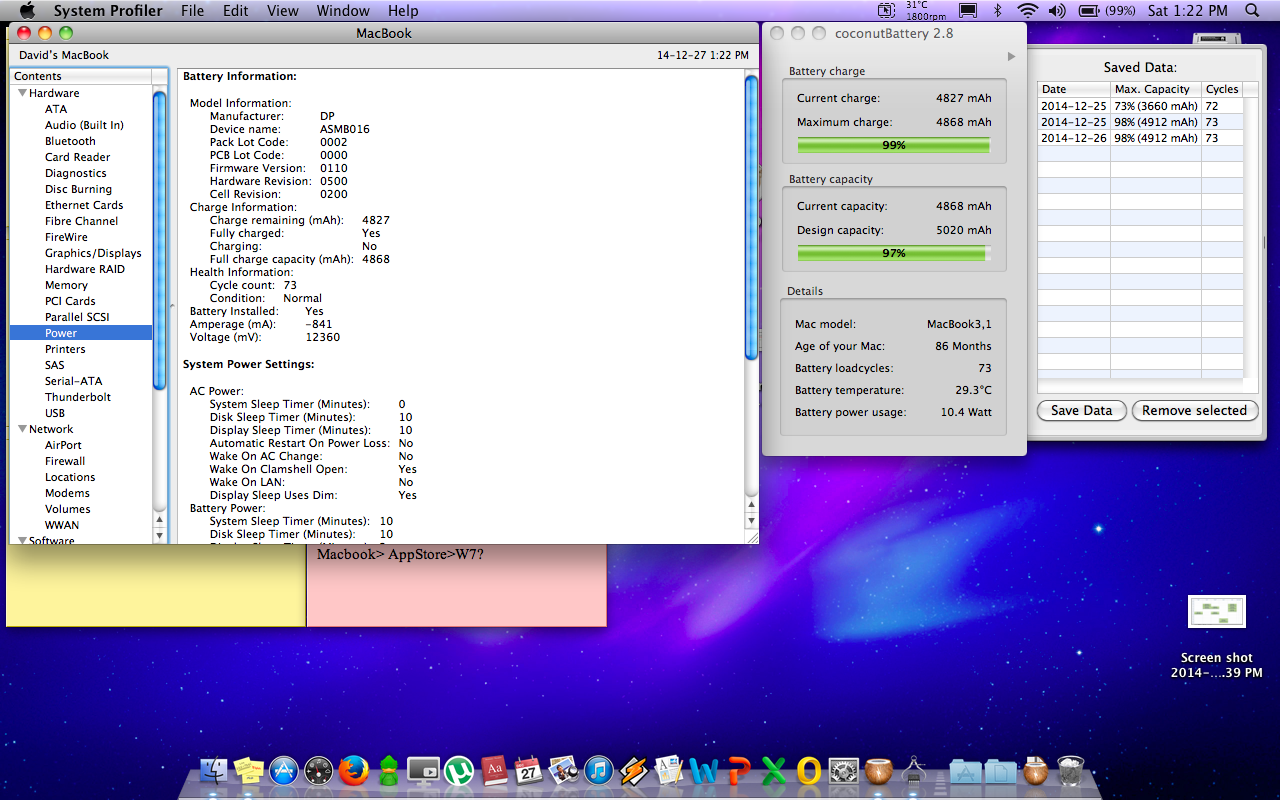Click the Remove selected button
Image resolution: width=1280 pixels, height=800 pixels.
[1194, 410]
